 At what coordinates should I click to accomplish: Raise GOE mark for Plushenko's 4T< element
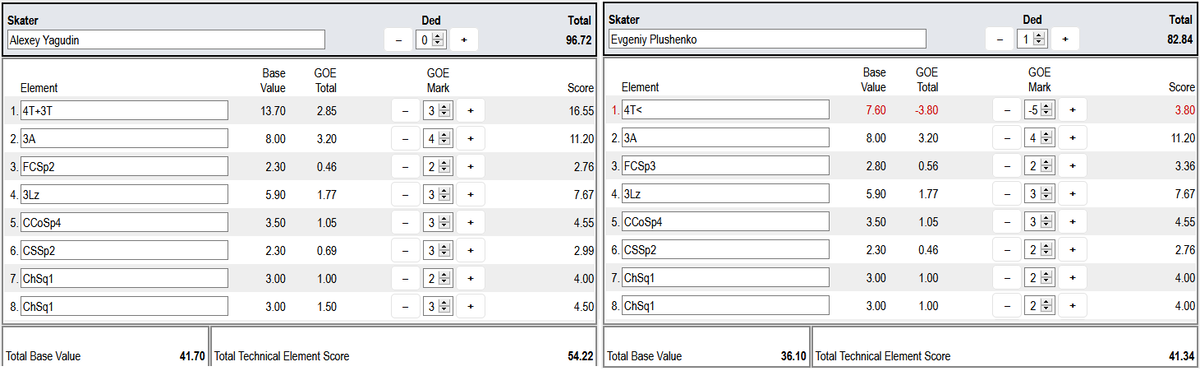(1072, 110)
